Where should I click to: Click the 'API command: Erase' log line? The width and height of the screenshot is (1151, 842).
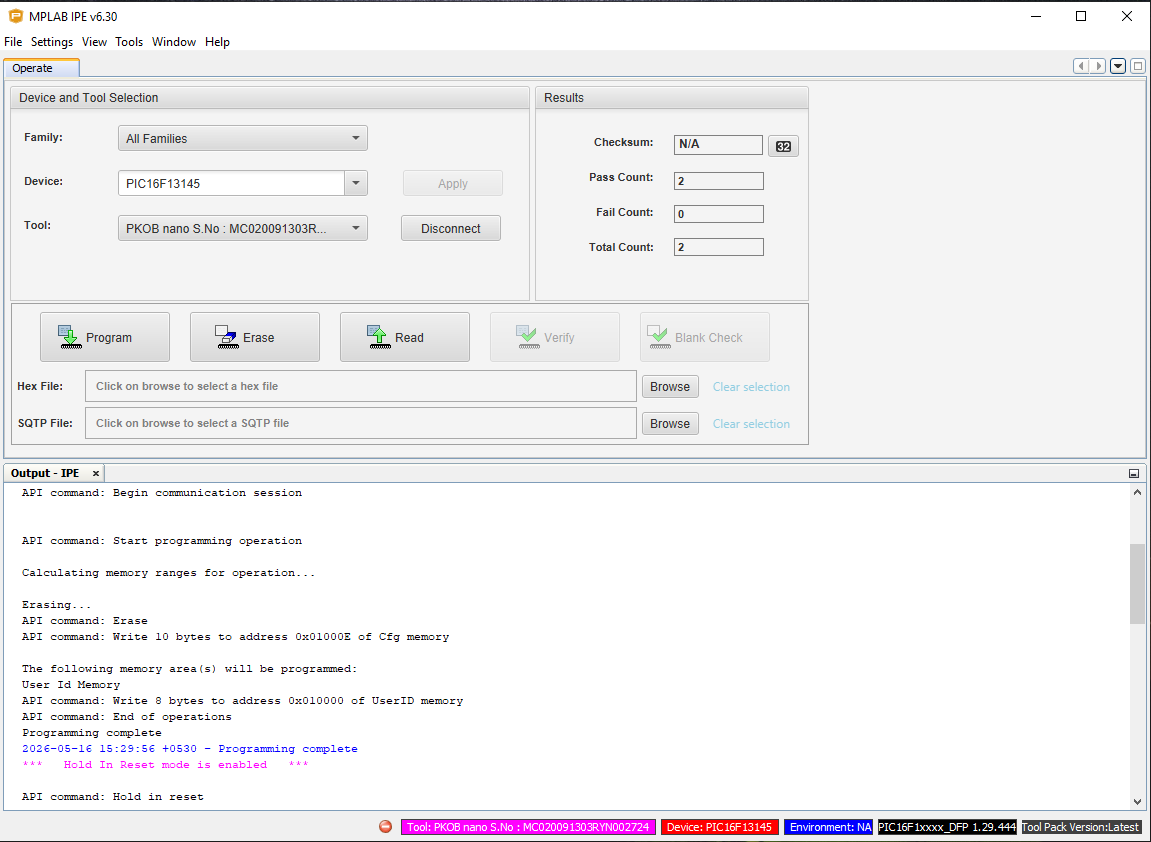84,620
